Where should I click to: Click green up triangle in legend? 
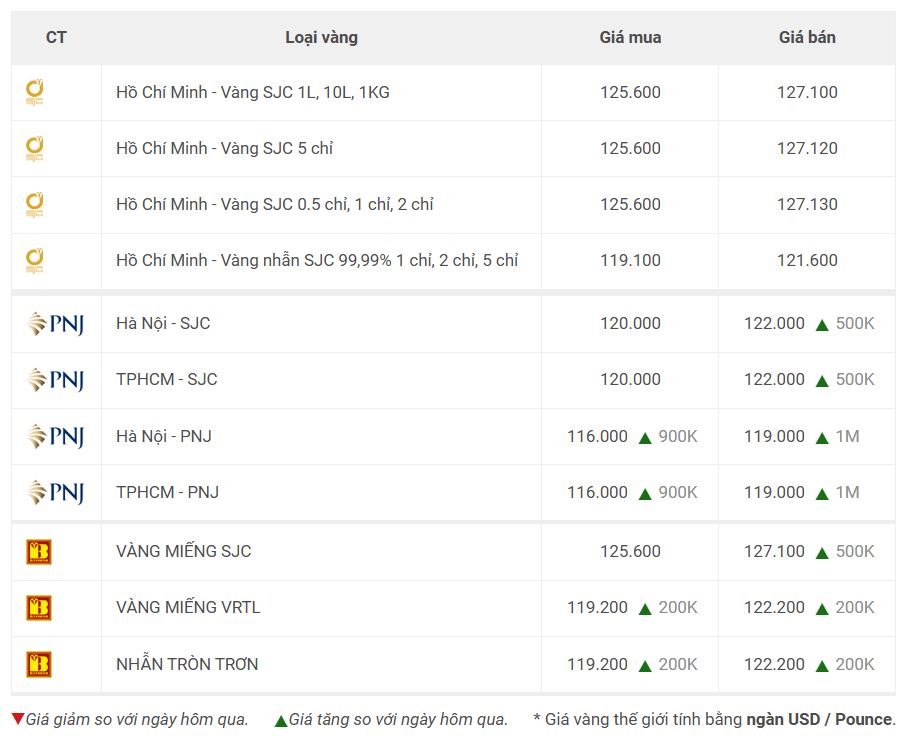click(x=281, y=721)
